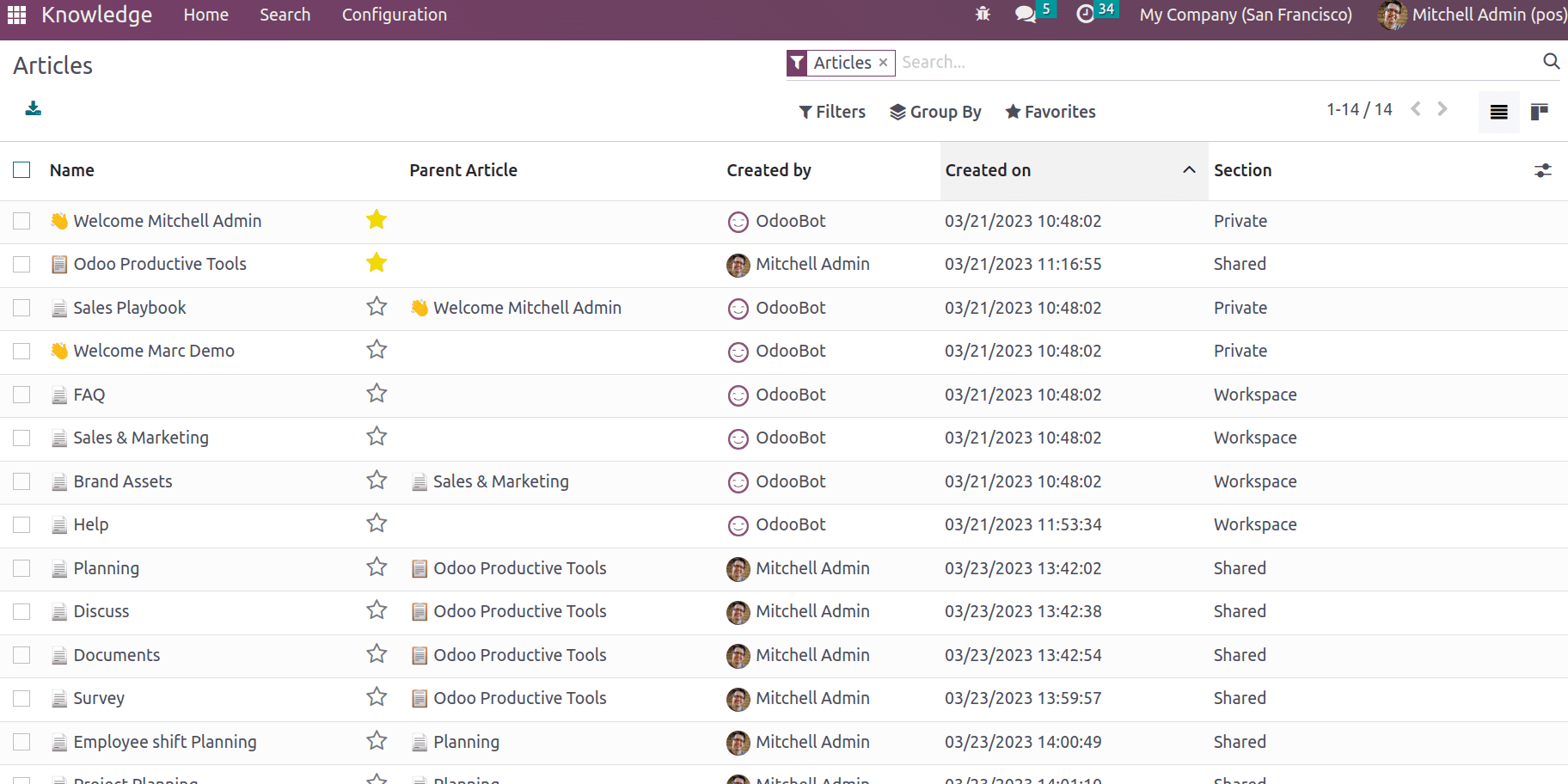Unfavorite Welcome Mitchell Admin star
Image resolution: width=1568 pixels, height=784 pixels.
tap(376, 220)
